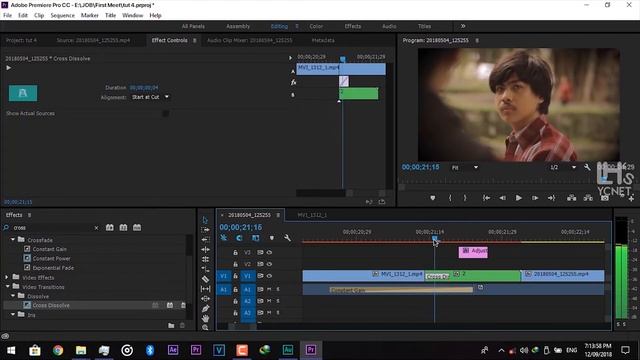Filter by YUV Effects icon
This screenshot has height=360, width=640.
pos(137,227)
